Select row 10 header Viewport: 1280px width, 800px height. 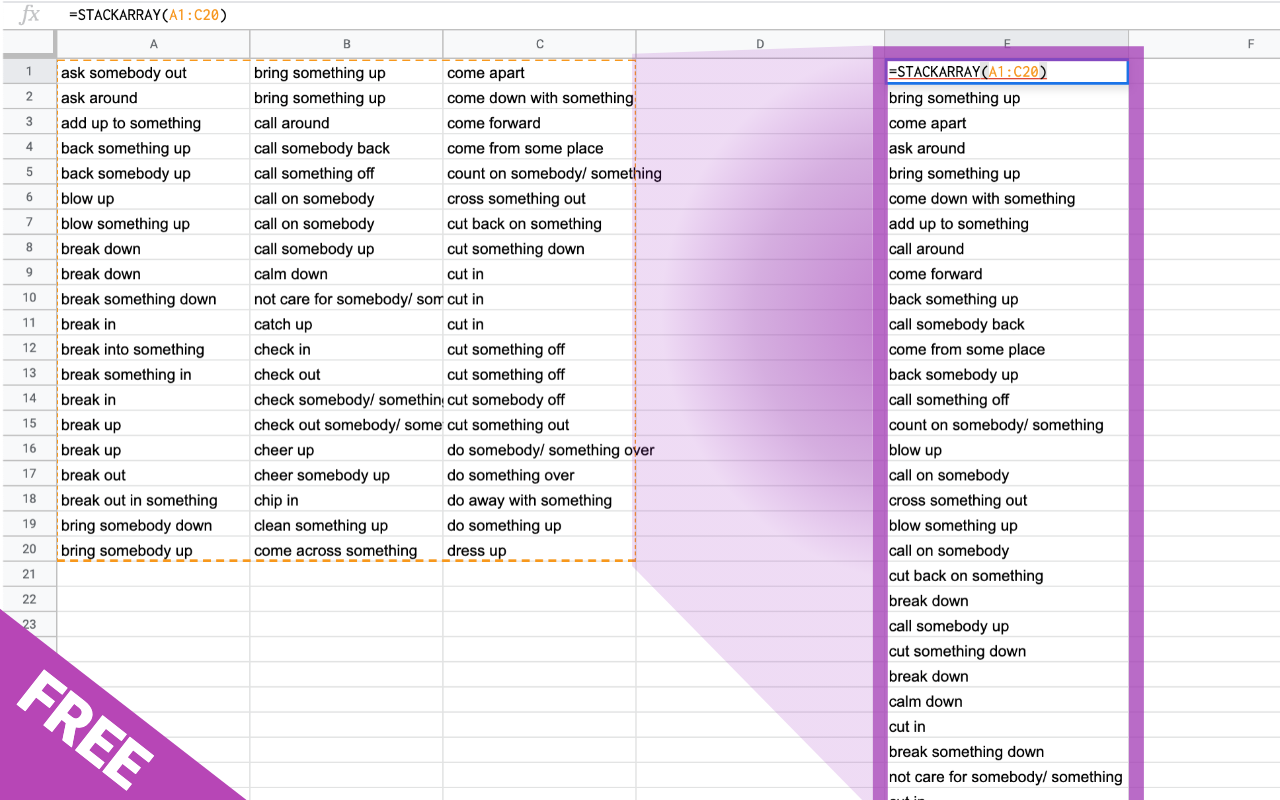[x=28, y=298]
